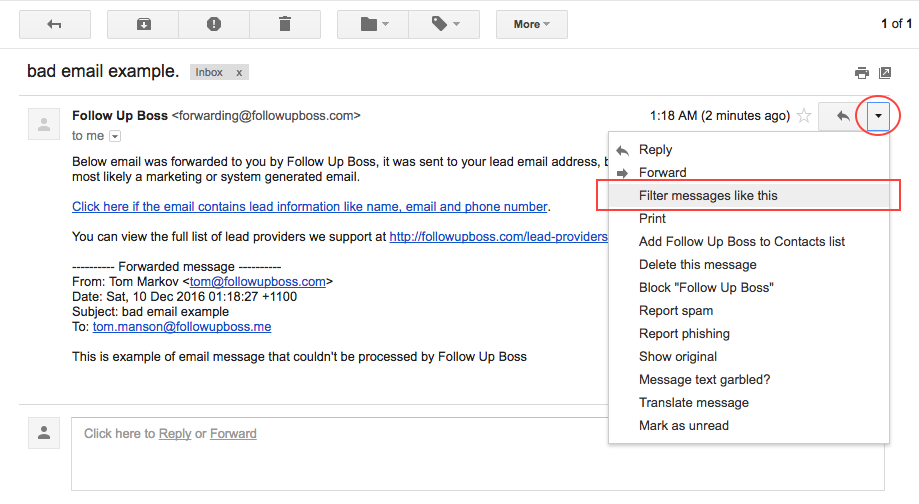Delete email using the trash icon

click(x=285, y=24)
